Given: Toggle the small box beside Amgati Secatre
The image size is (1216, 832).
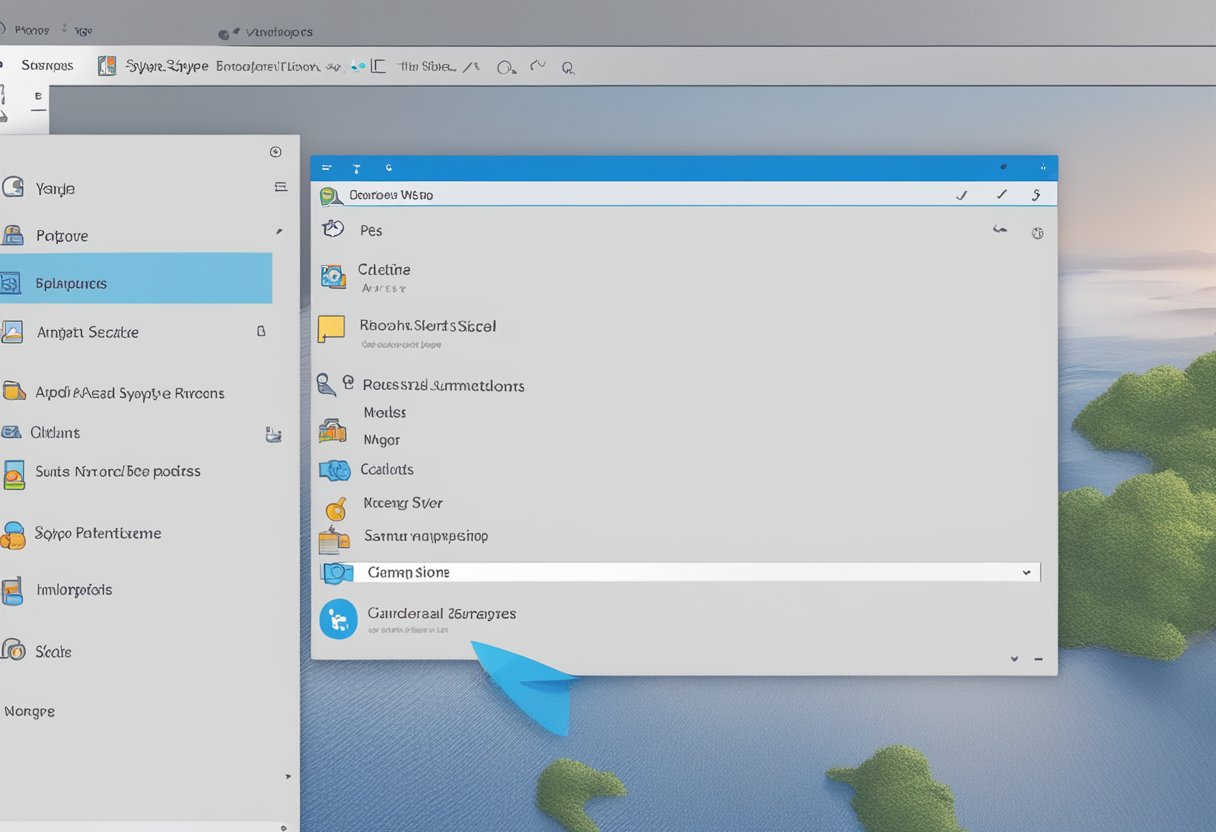Looking at the screenshot, I should (x=261, y=331).
